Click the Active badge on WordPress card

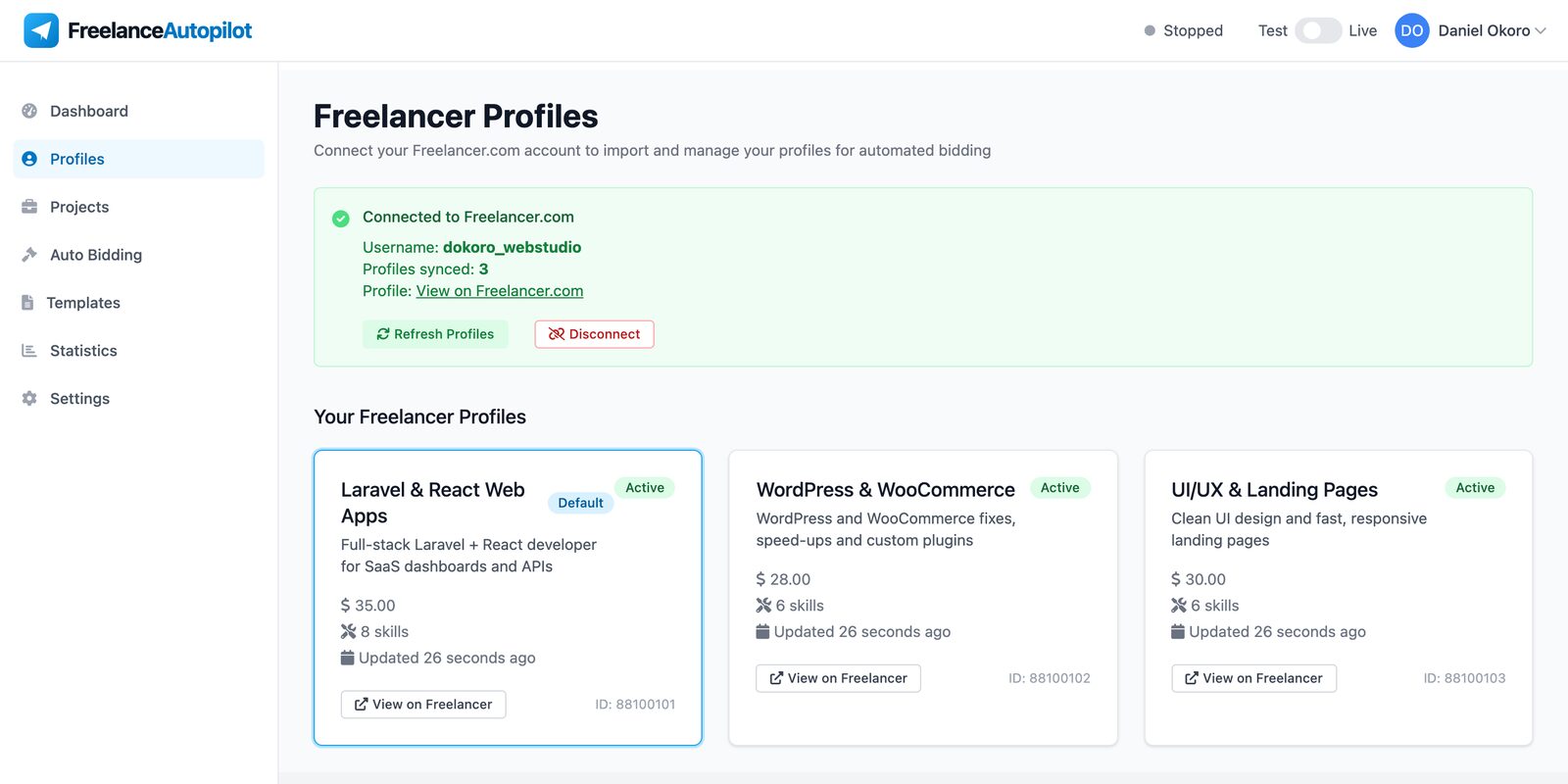1059,488
